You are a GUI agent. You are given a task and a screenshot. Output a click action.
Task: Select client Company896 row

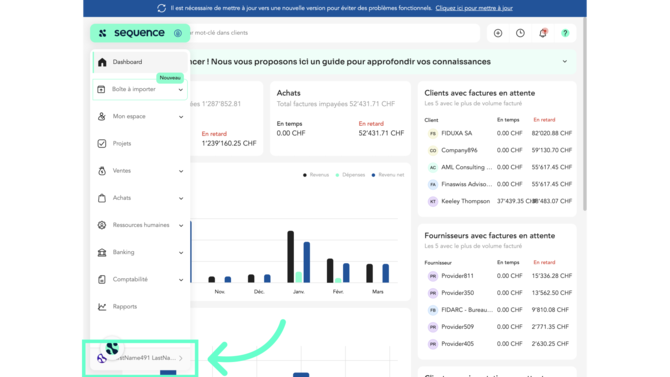click(x=498, y=150)
